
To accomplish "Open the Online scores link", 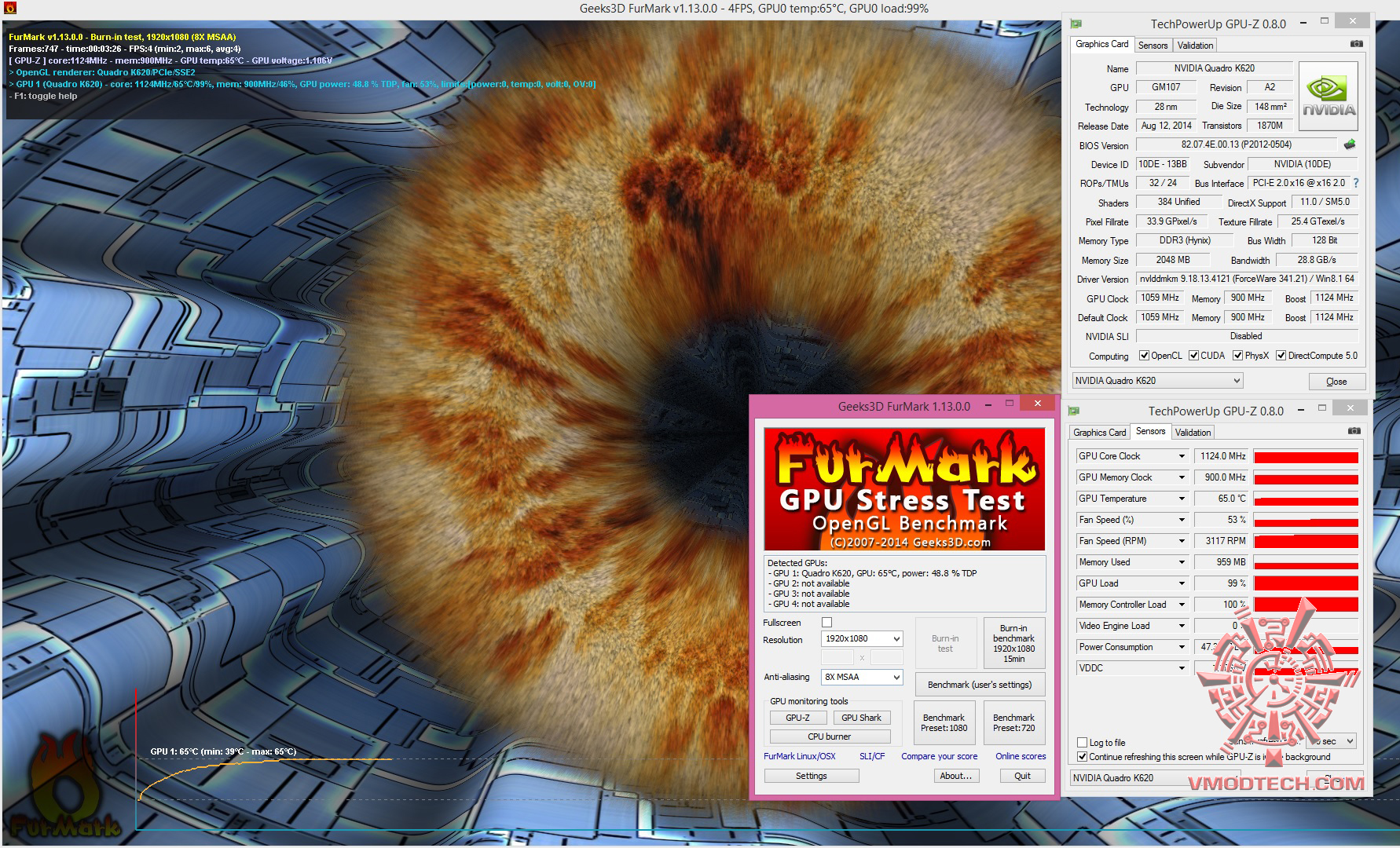I will tap(1021, 756).
